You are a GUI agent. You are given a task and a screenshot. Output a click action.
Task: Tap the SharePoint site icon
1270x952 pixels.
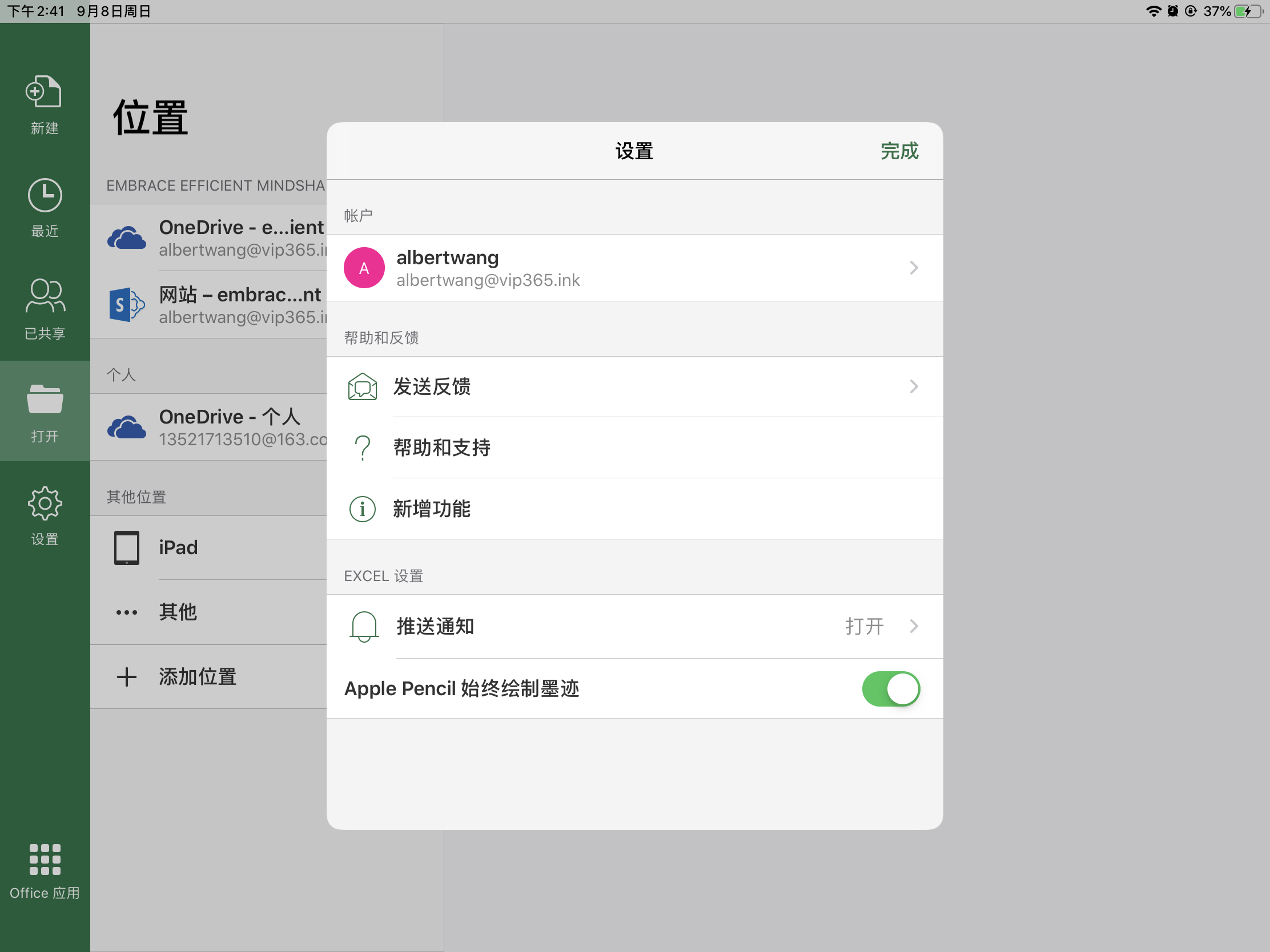click(x=126, y=305)
